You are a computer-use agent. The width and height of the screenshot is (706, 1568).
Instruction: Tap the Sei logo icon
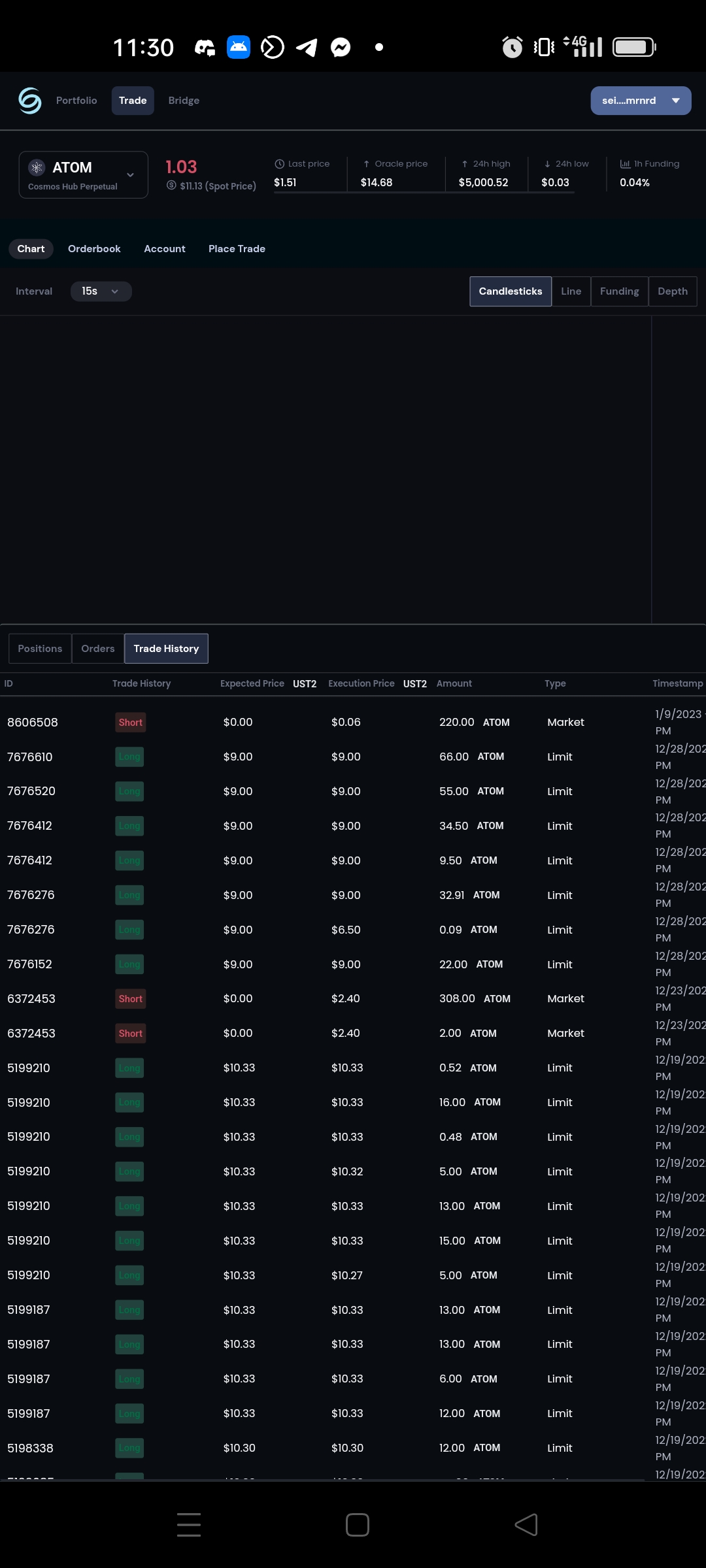tap(30, 101)
